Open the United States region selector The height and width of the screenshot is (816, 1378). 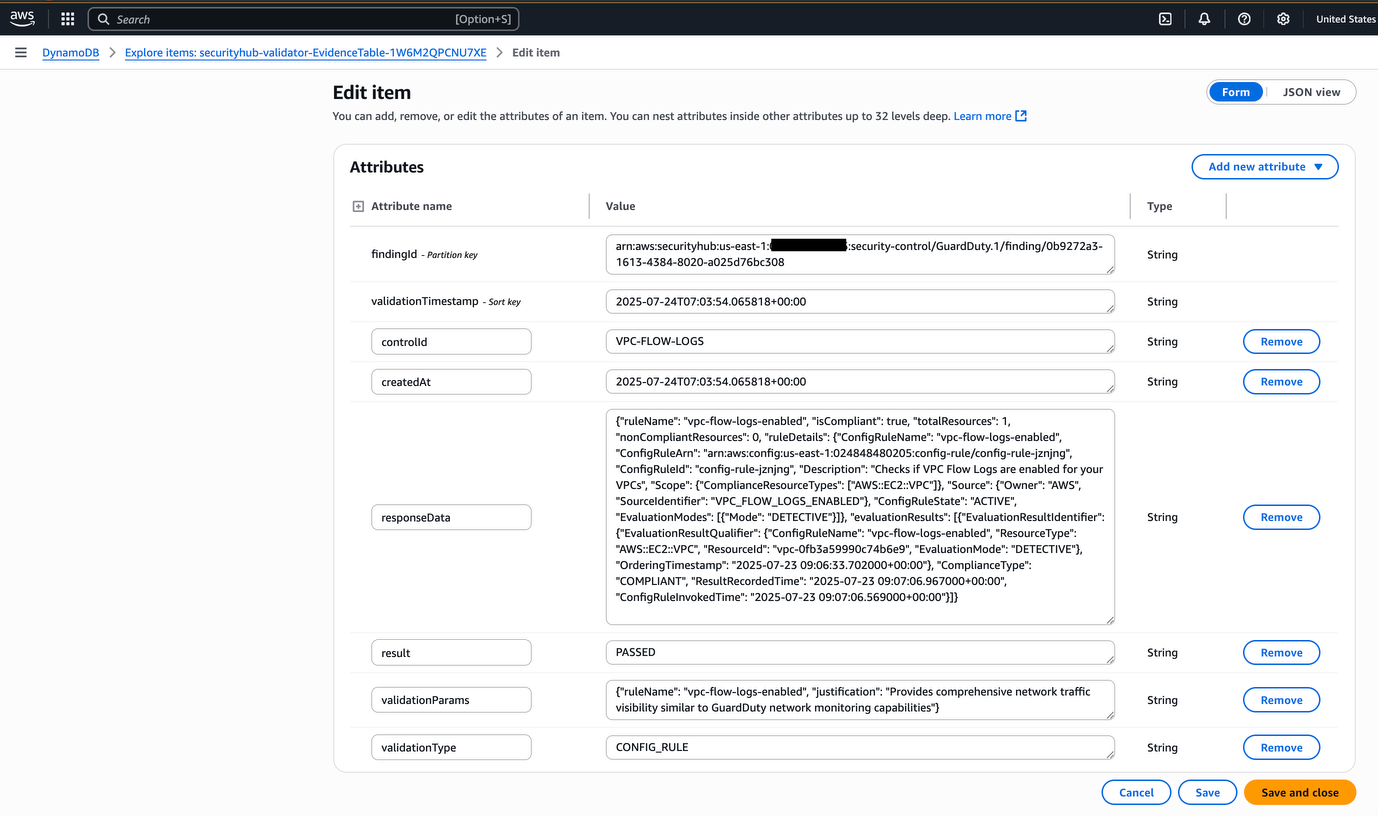click(x=1345, y=19)
